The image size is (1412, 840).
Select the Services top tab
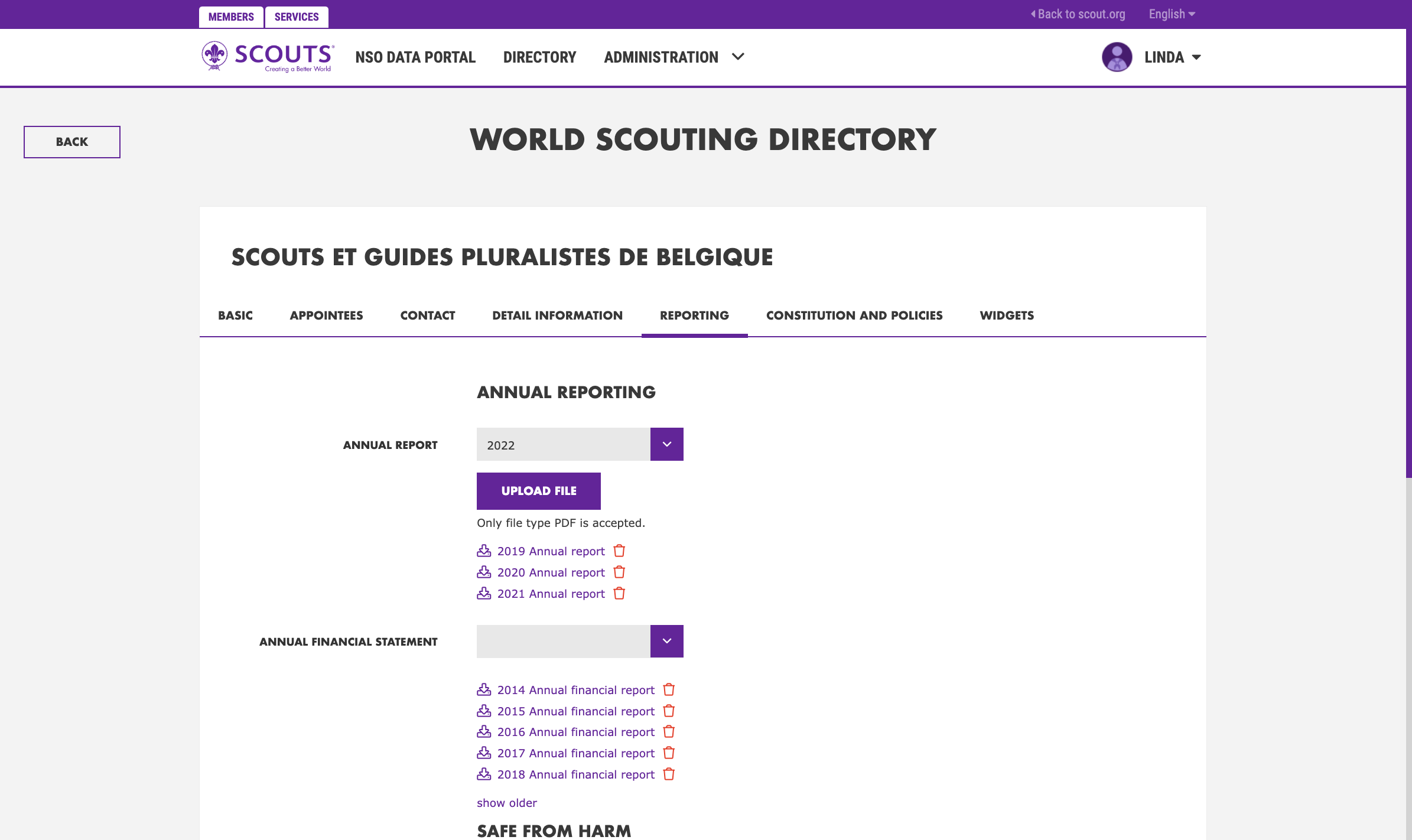coord(297,17)
